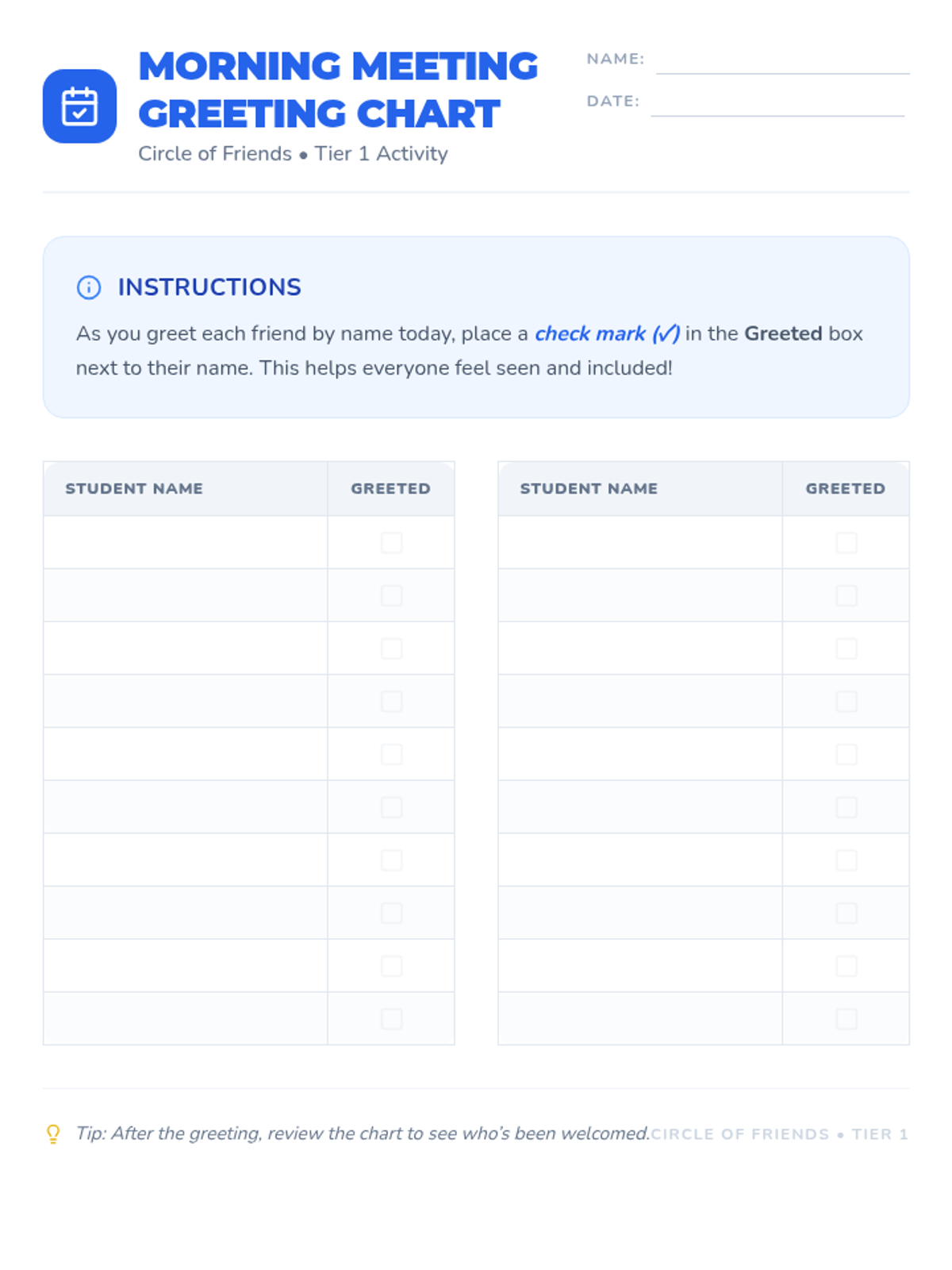This screenshot has height=1270, width=952.
Task: Tick fifth Greeted checkbox in right table
Action: pos(846,754)
